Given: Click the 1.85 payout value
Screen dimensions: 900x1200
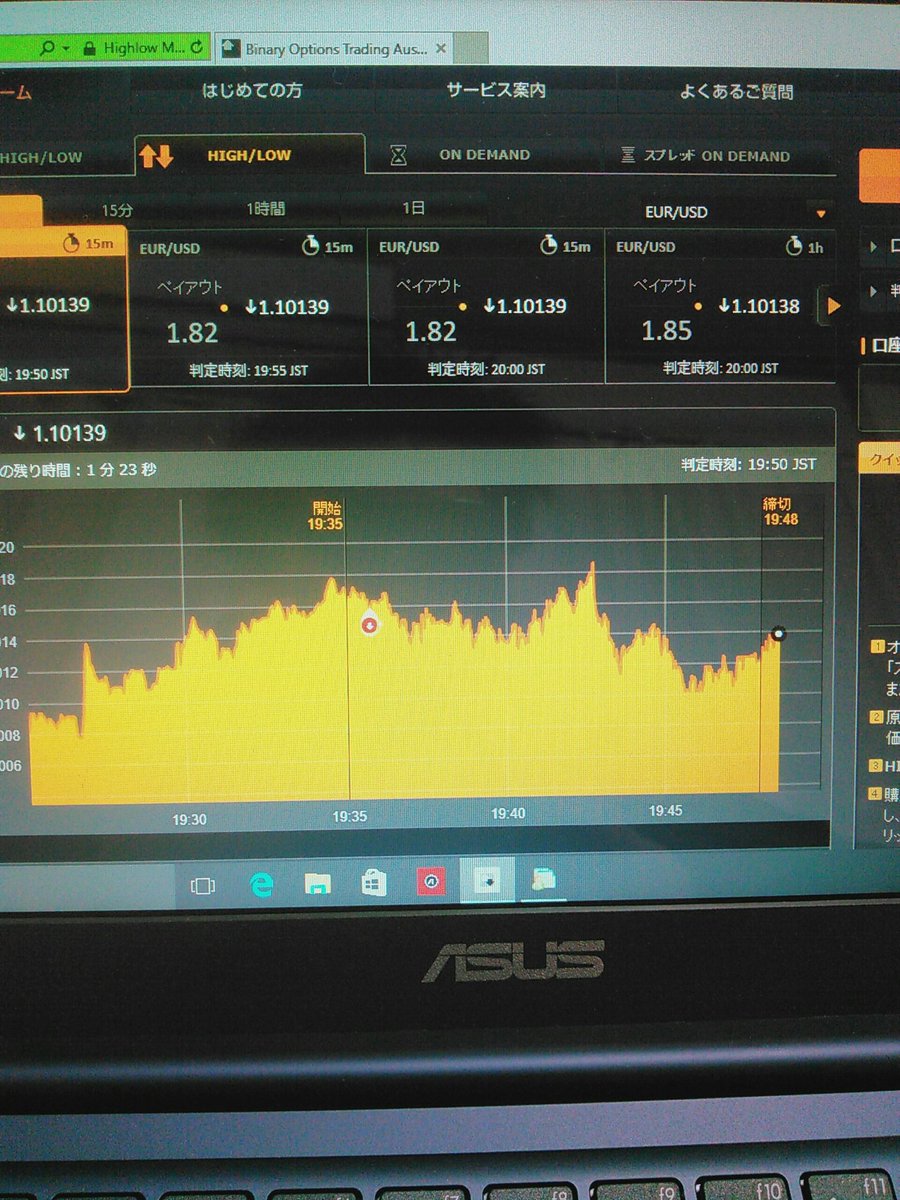Looking at the screenshot, I should [666, 331].
